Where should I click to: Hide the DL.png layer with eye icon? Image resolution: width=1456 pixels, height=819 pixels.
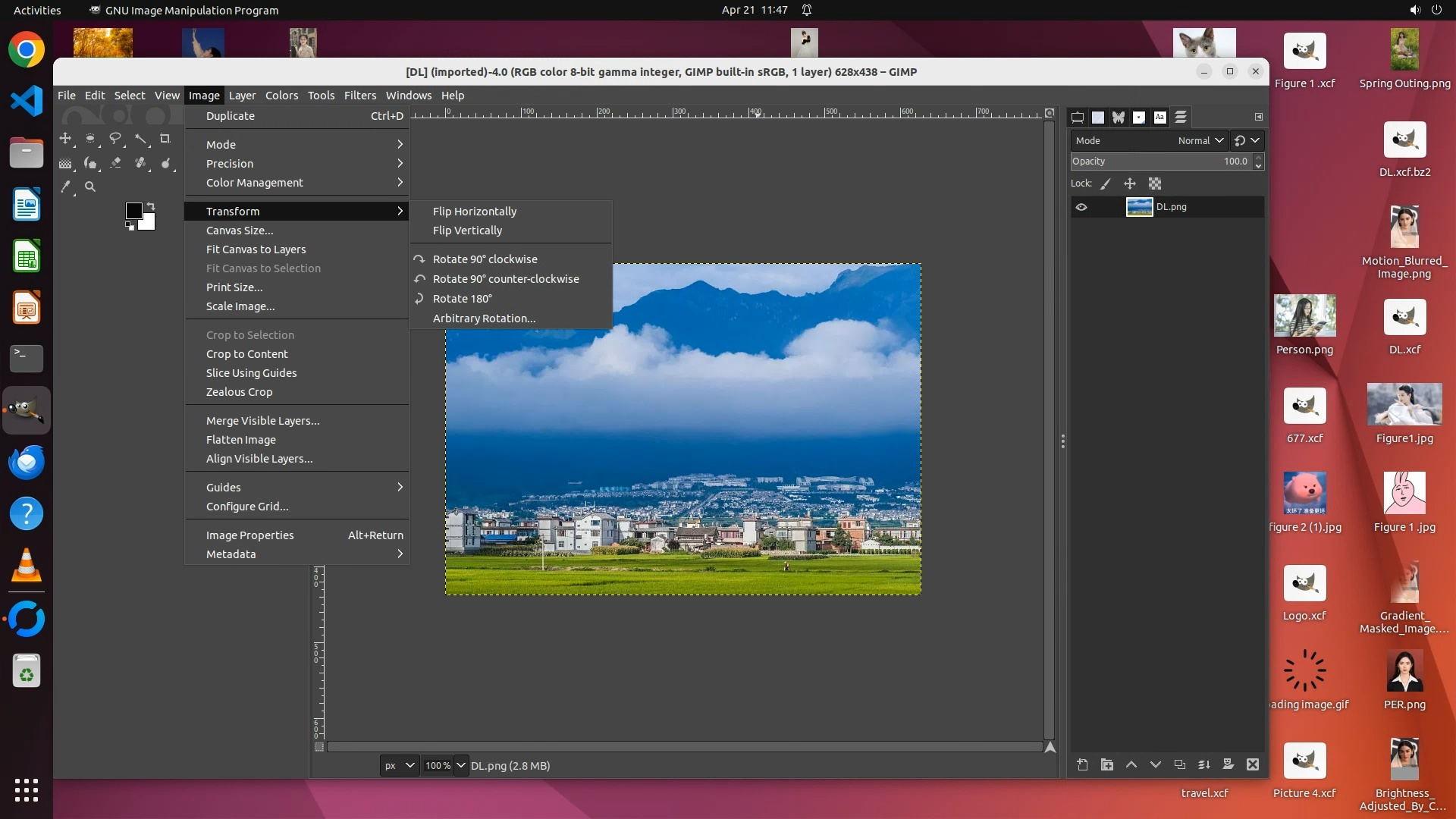click(1081, 207)
